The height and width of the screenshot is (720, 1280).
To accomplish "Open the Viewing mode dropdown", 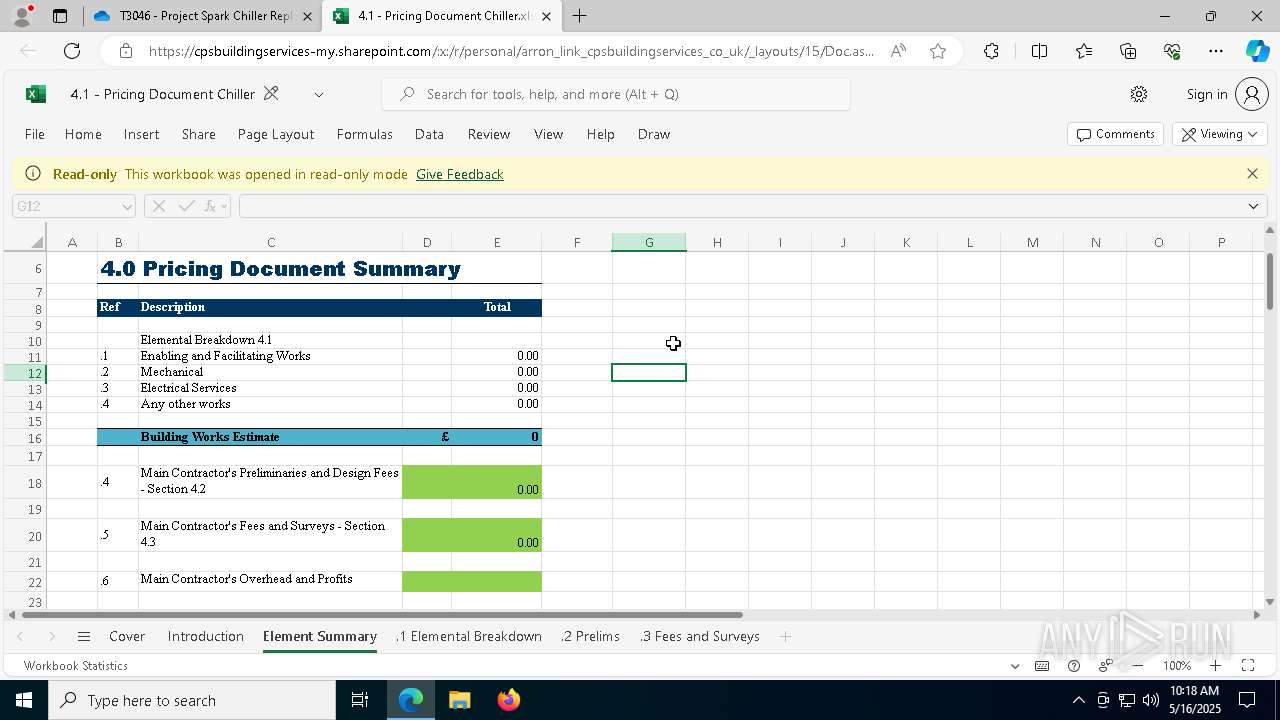I will [1220, 134].
